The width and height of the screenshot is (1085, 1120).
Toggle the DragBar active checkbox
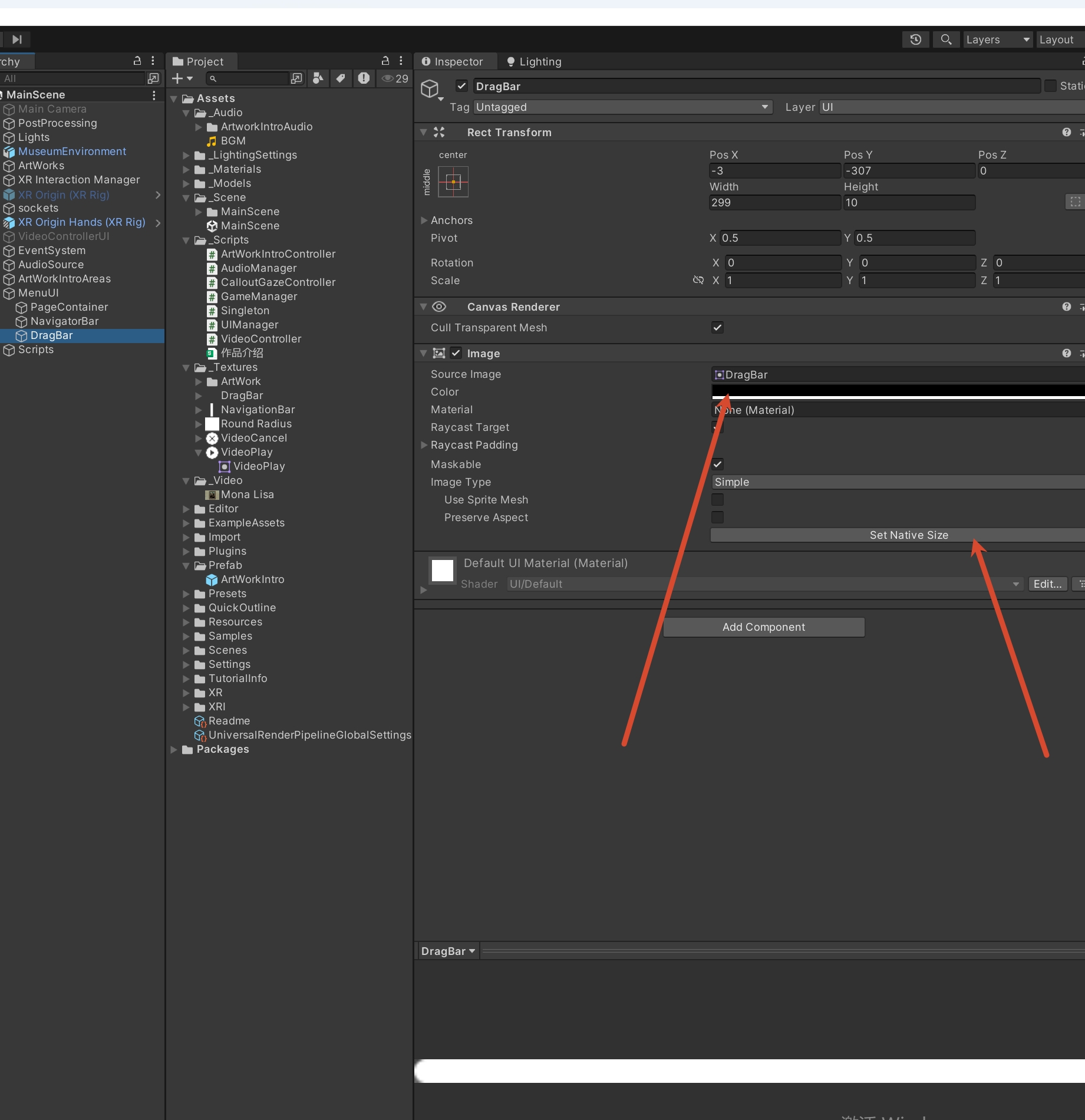click(462, 86)
